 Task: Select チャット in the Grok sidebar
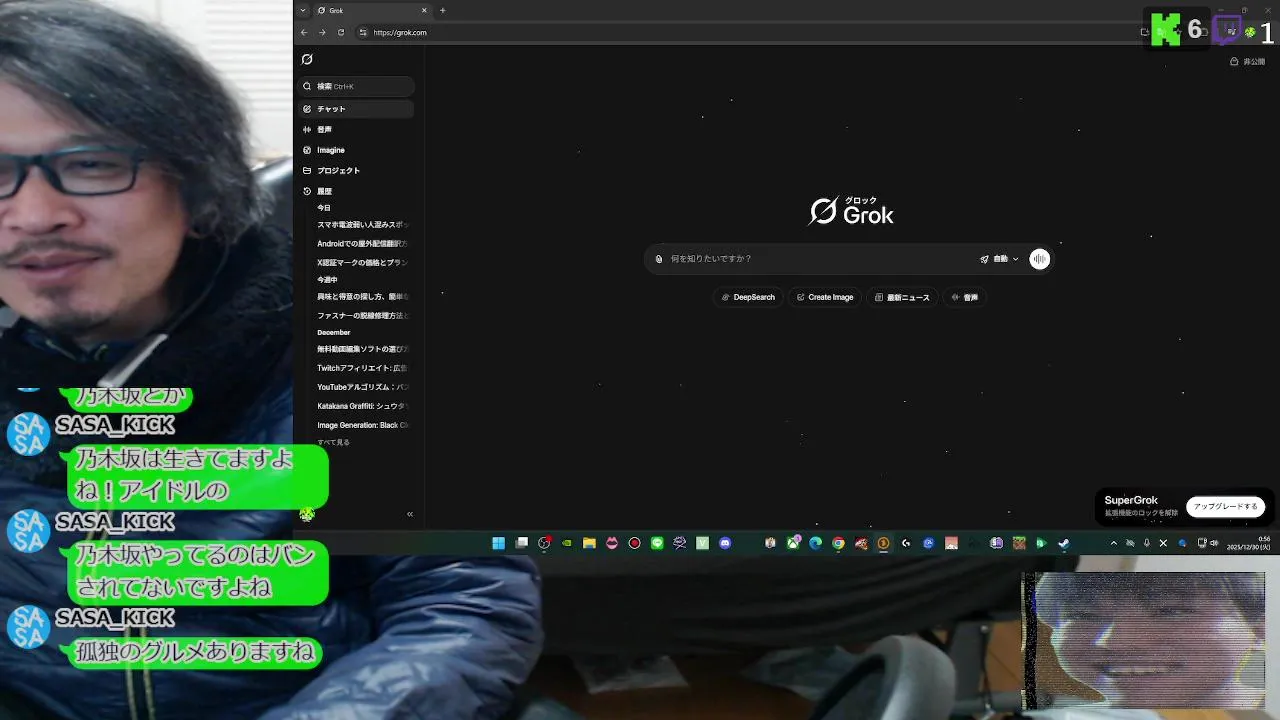[x=357, y=108]
